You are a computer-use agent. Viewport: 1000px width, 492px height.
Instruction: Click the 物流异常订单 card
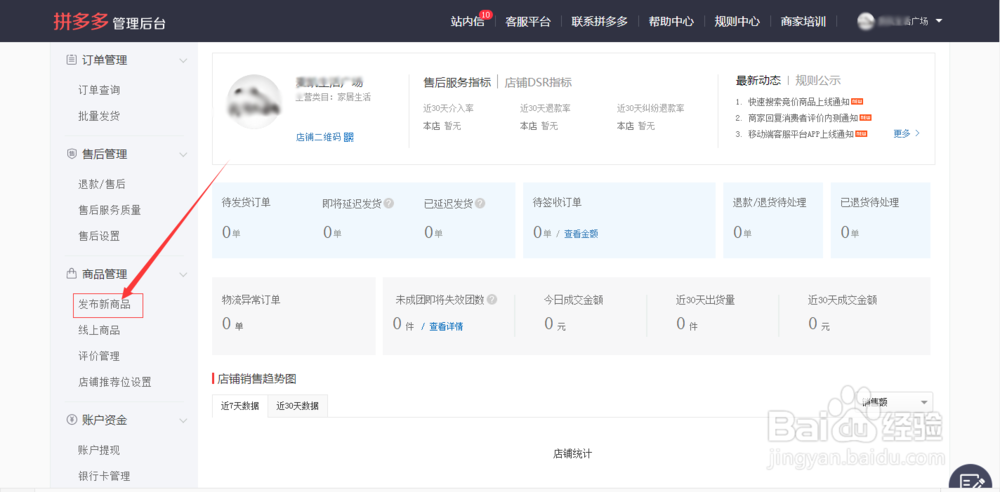[x=293, y=316]
